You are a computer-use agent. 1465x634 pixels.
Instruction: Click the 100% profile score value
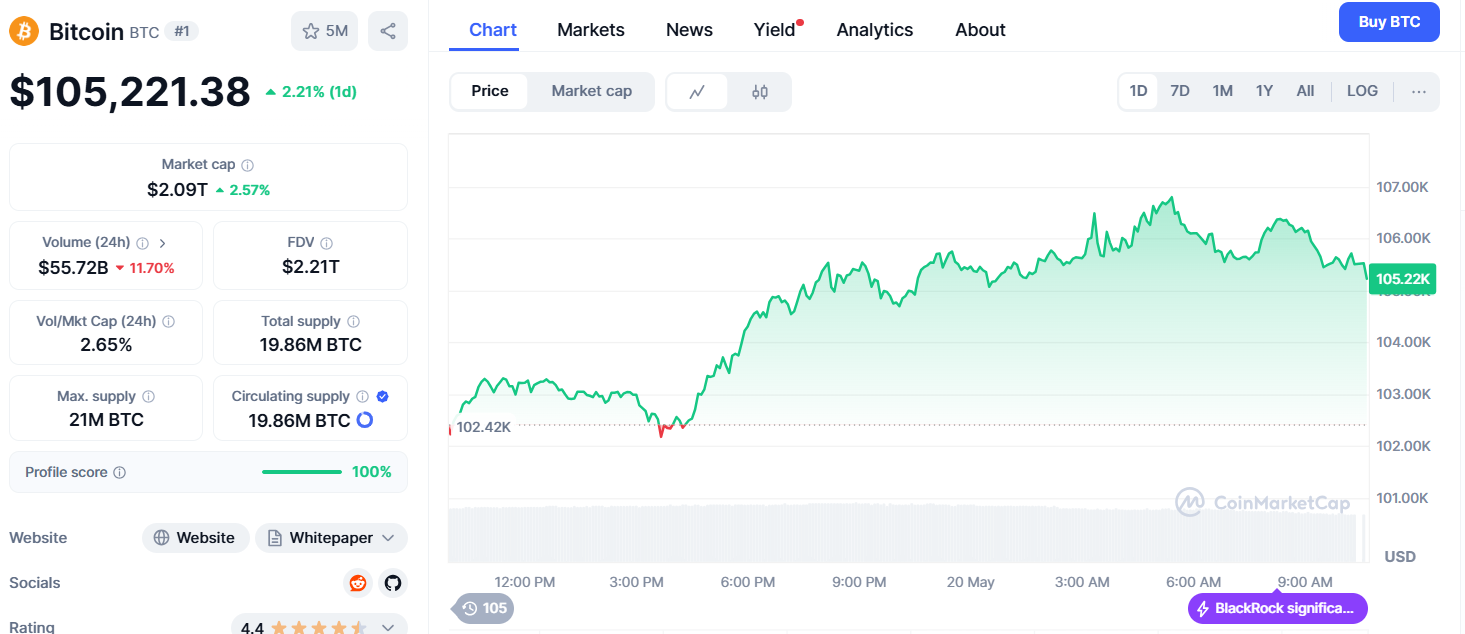click(x=372, y=472)
